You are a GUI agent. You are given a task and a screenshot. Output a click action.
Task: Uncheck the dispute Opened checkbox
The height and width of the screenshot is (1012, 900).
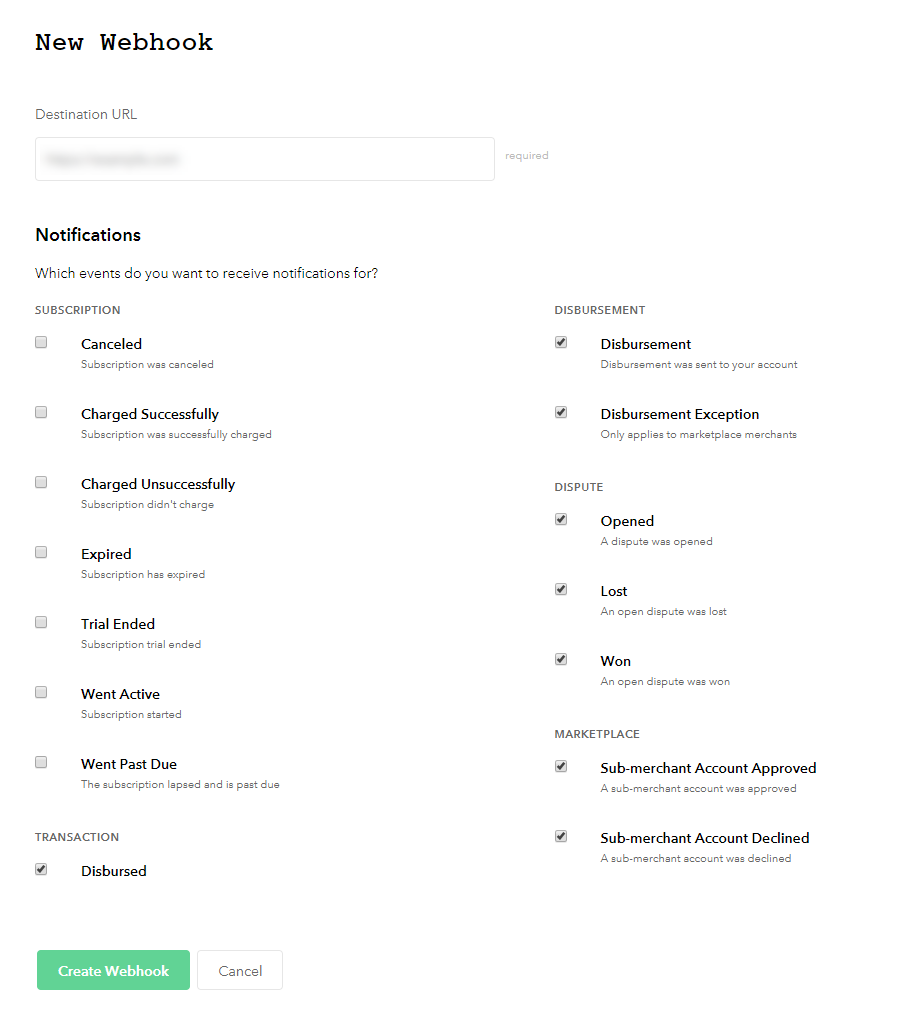tap(561, 519)
